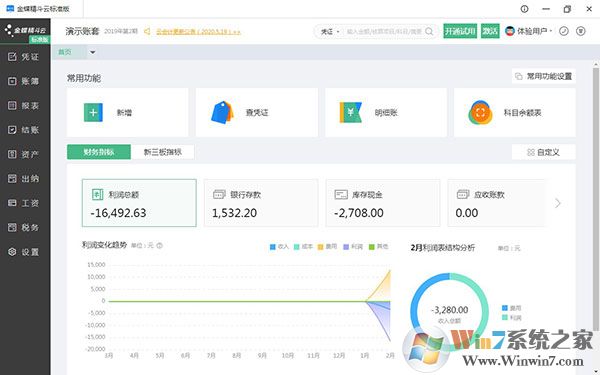The height and width of the screenshot is (375, 600).
Task: Click the help icon beside 利润变化趋势 unit
Action: tap(160, 246)
